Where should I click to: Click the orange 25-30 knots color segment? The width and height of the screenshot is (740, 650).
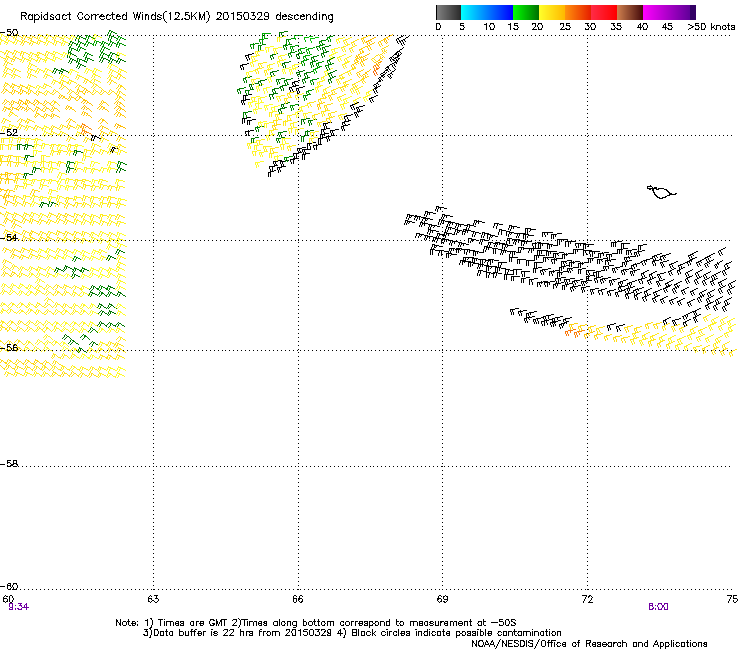(x=578, y=12)
